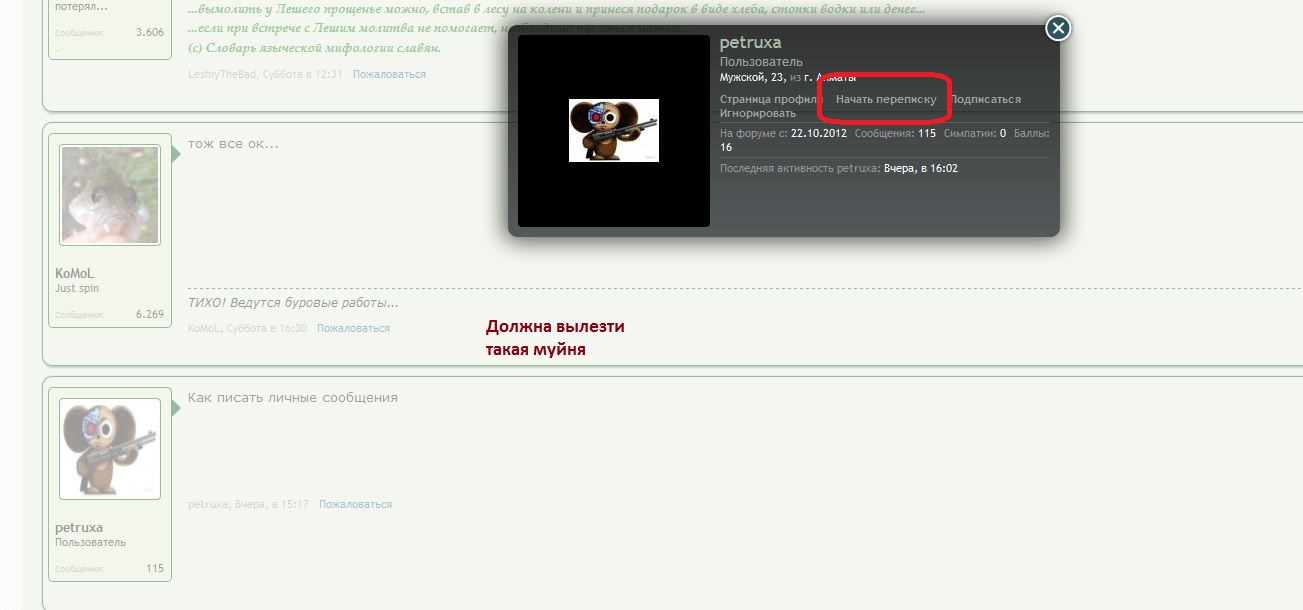Open Страница профиля link in popup

(770, 100)
